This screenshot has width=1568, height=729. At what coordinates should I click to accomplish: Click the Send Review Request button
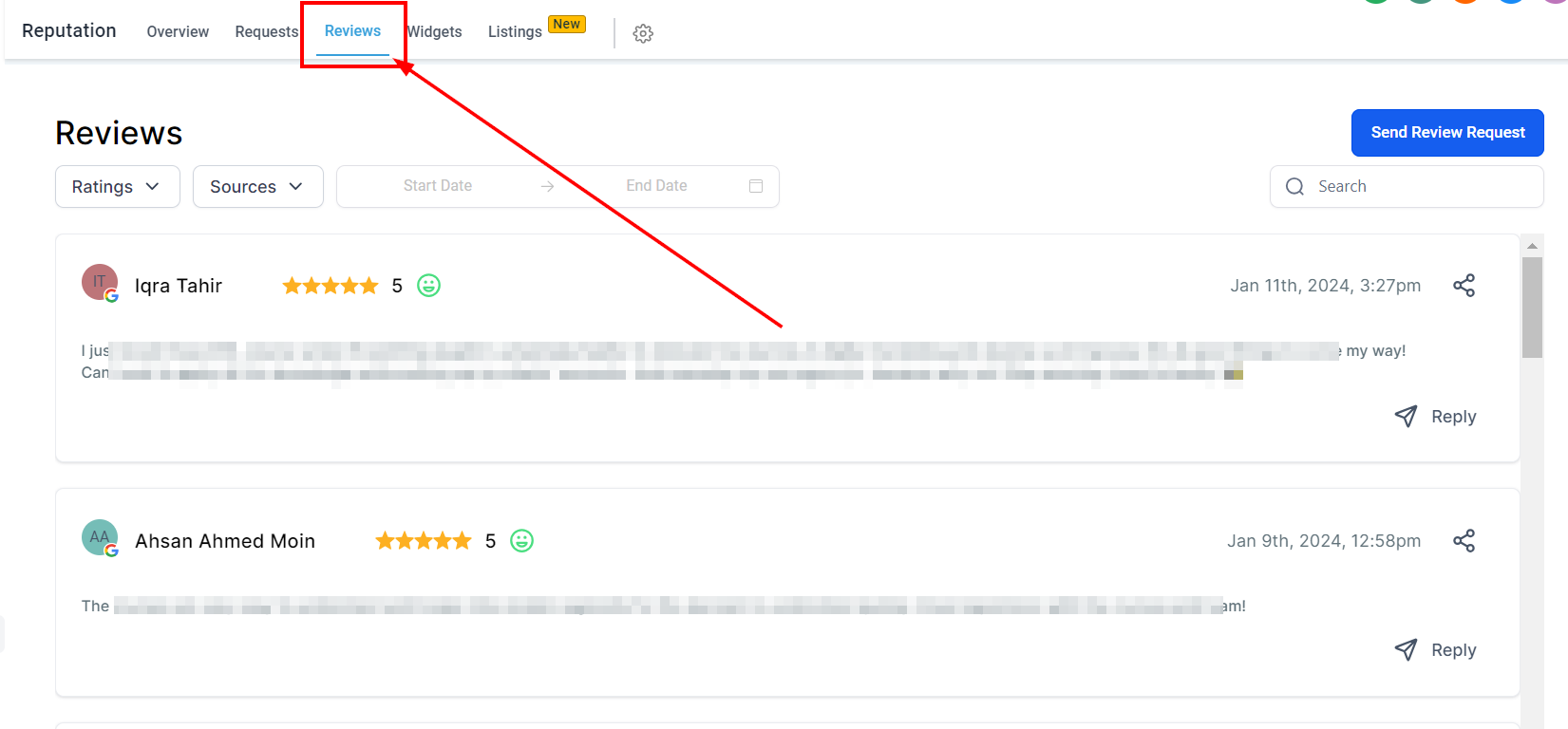tap(1447, 133)
